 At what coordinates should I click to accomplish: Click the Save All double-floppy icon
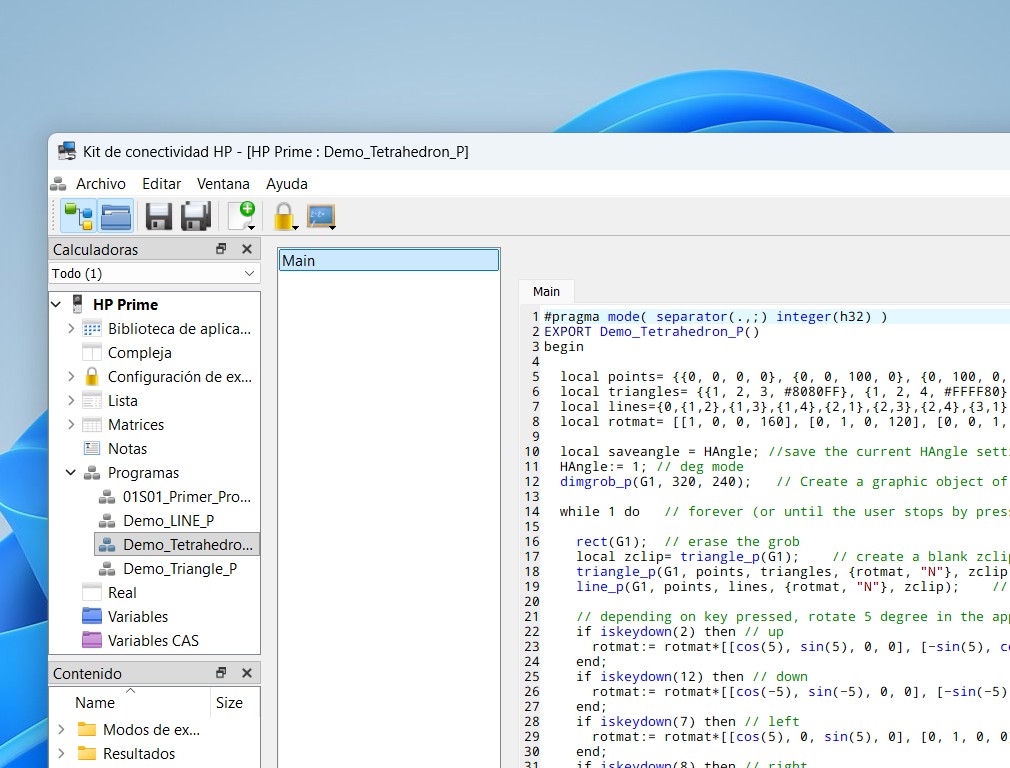click(195, 216)
